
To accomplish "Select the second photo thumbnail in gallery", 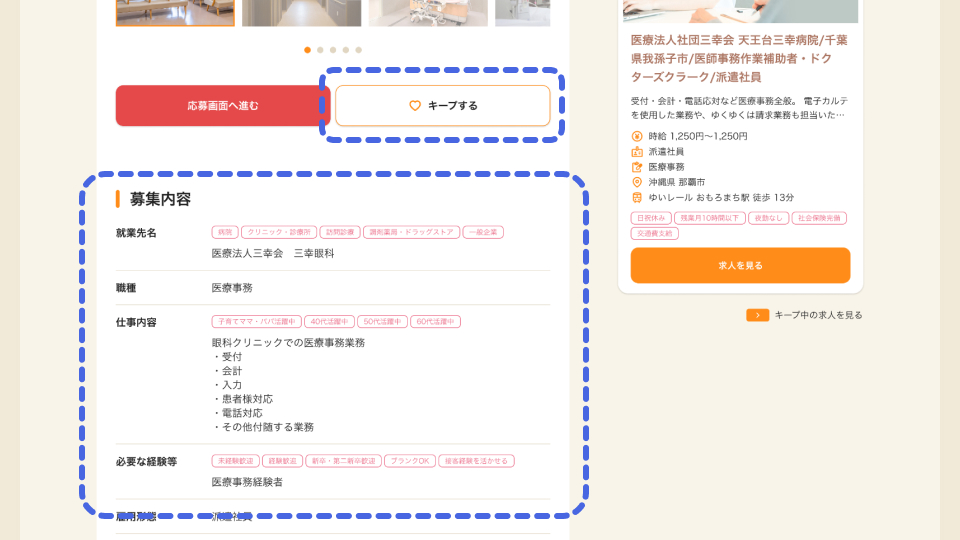I will tap(301, 12).
